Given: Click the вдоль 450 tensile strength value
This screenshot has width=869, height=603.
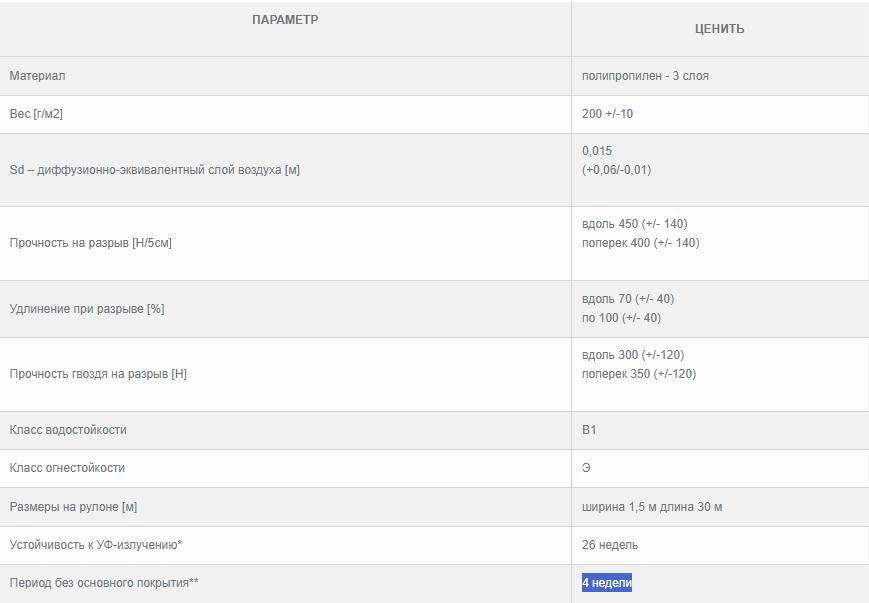Looking at the screenshot, I should (x=634, y=224).
